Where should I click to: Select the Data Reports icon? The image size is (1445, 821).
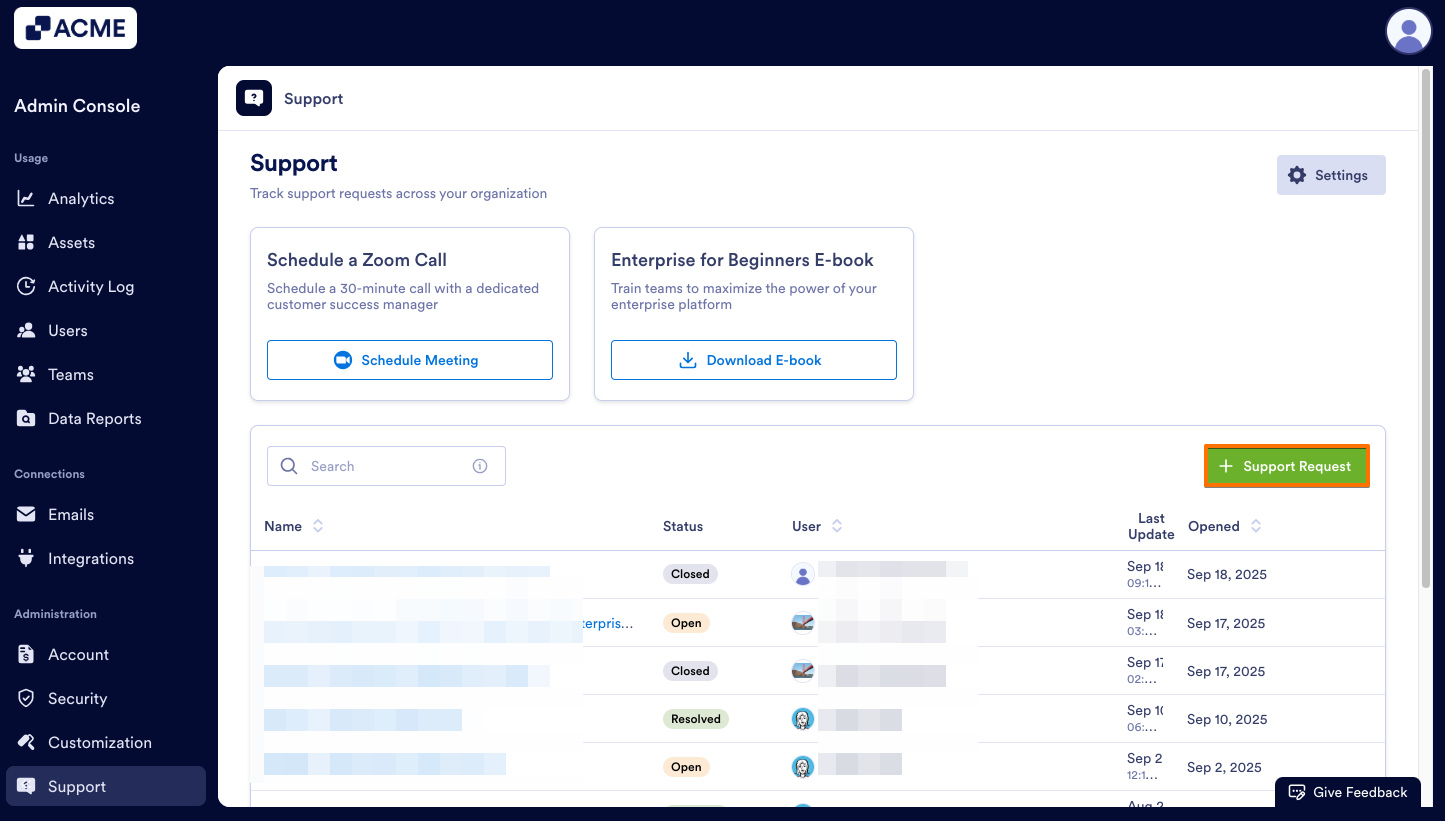coord(27,418)
